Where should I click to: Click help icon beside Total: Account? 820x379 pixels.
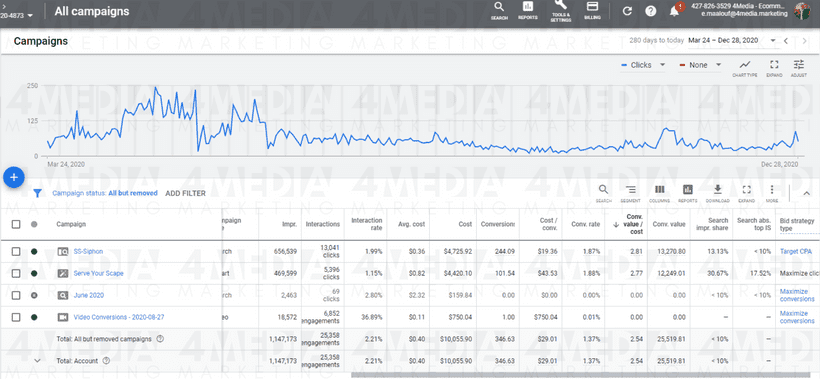107,360
